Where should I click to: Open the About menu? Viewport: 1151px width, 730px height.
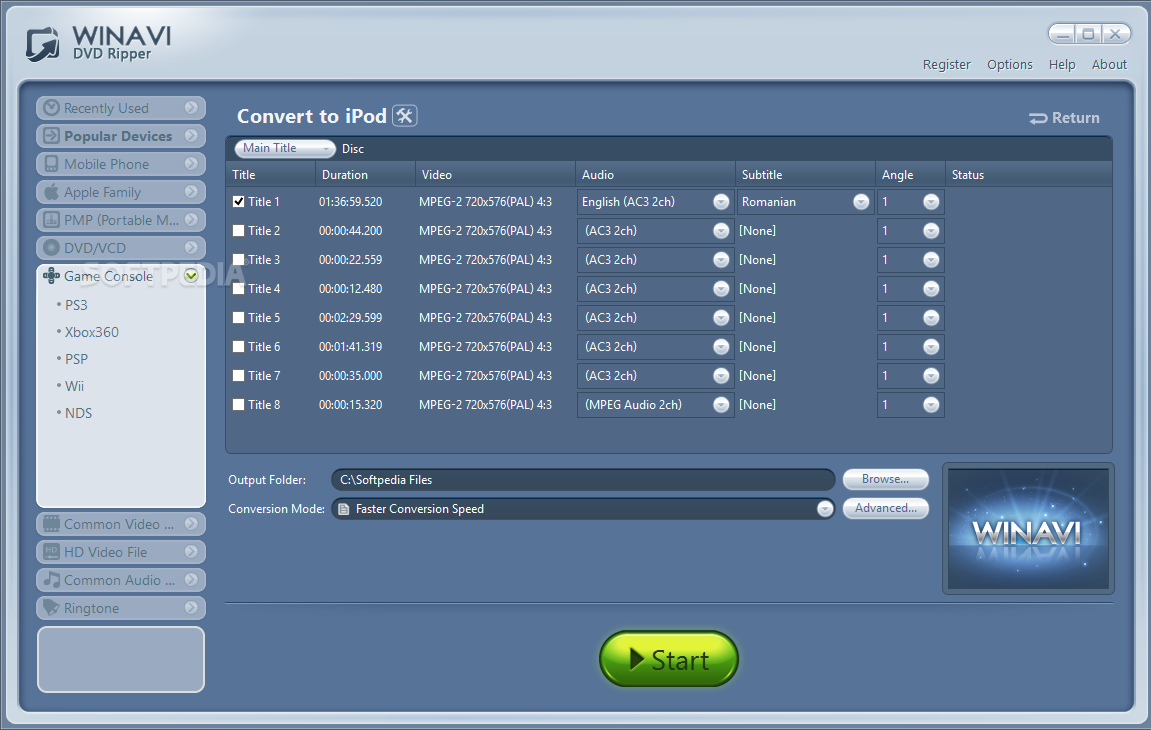point(1108,65)
